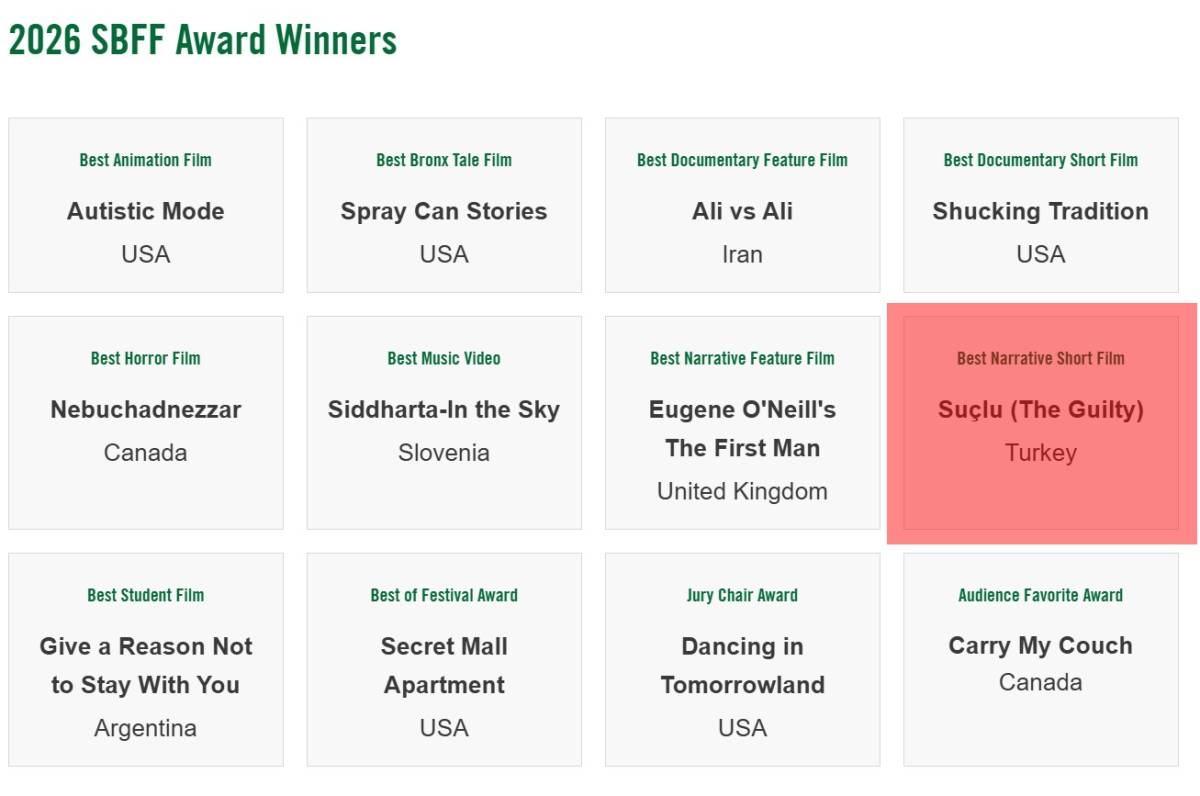Click the Best of Festival Award label
Screen dimensions: 1200x796
click(443, 595)
